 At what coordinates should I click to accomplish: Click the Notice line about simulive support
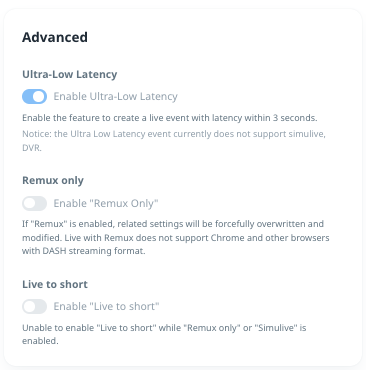174,134
